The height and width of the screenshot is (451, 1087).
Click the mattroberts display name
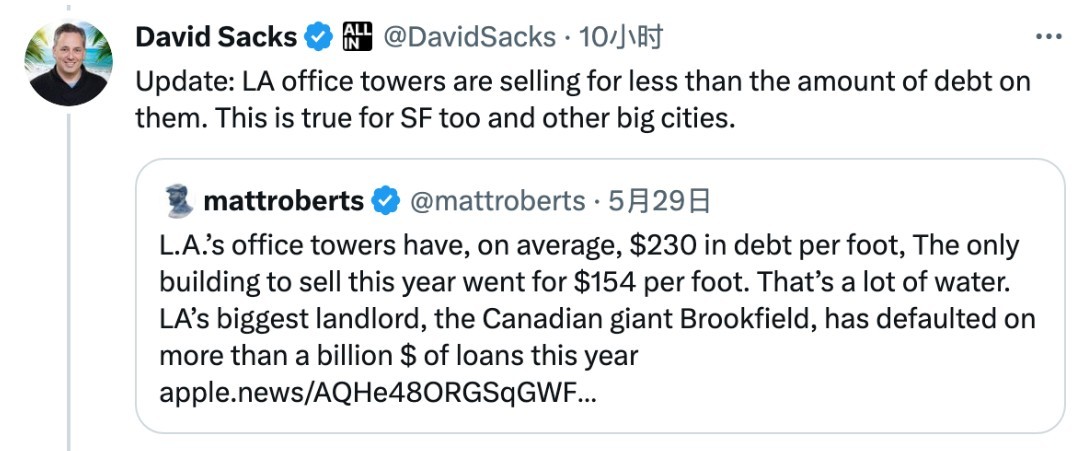click(283, 201)
